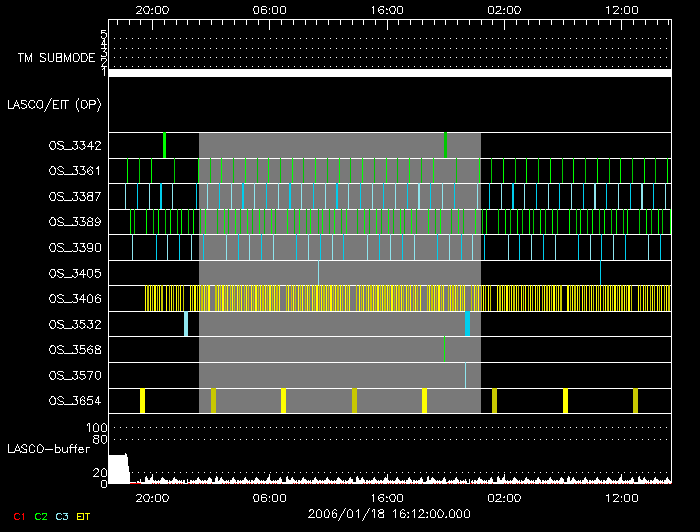Screen dimensions: 700x532
Task: Click the second green marker in OS_3342 row
Action: pos(445,145)
